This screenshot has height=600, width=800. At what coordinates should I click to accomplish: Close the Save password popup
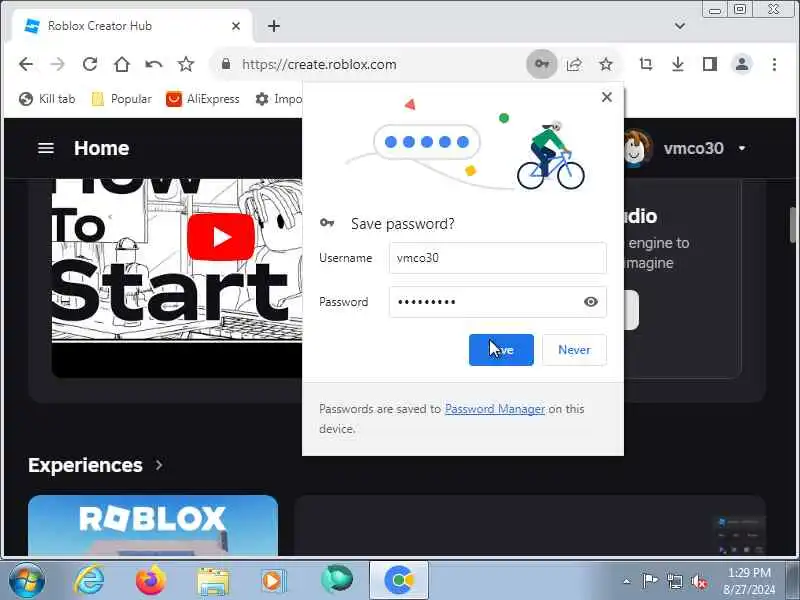(x=607, y=97)
